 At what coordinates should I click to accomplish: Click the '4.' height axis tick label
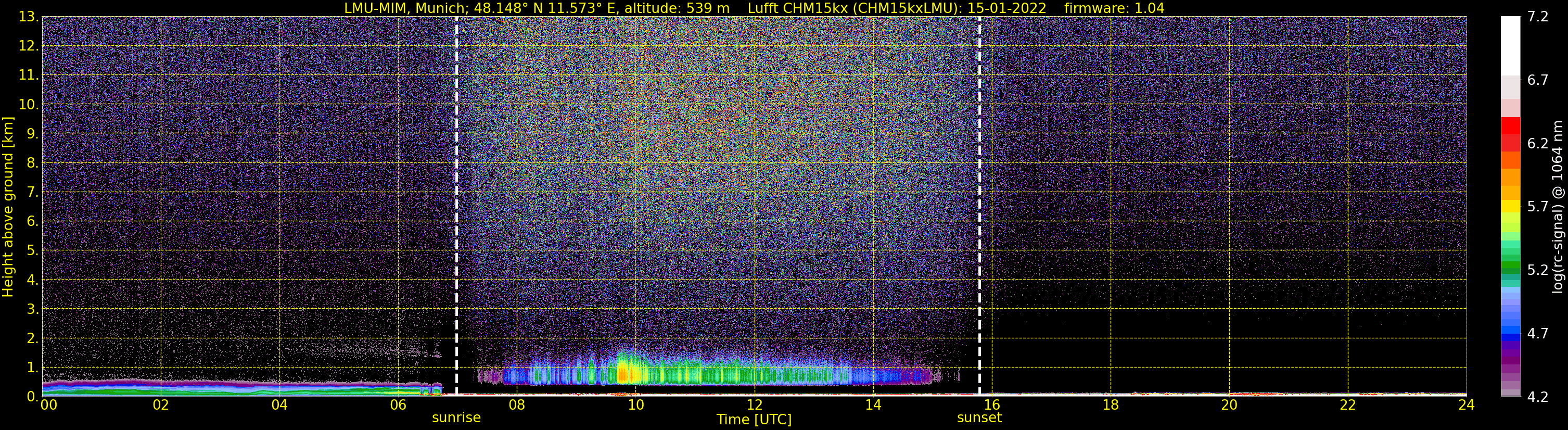(32, 280)
